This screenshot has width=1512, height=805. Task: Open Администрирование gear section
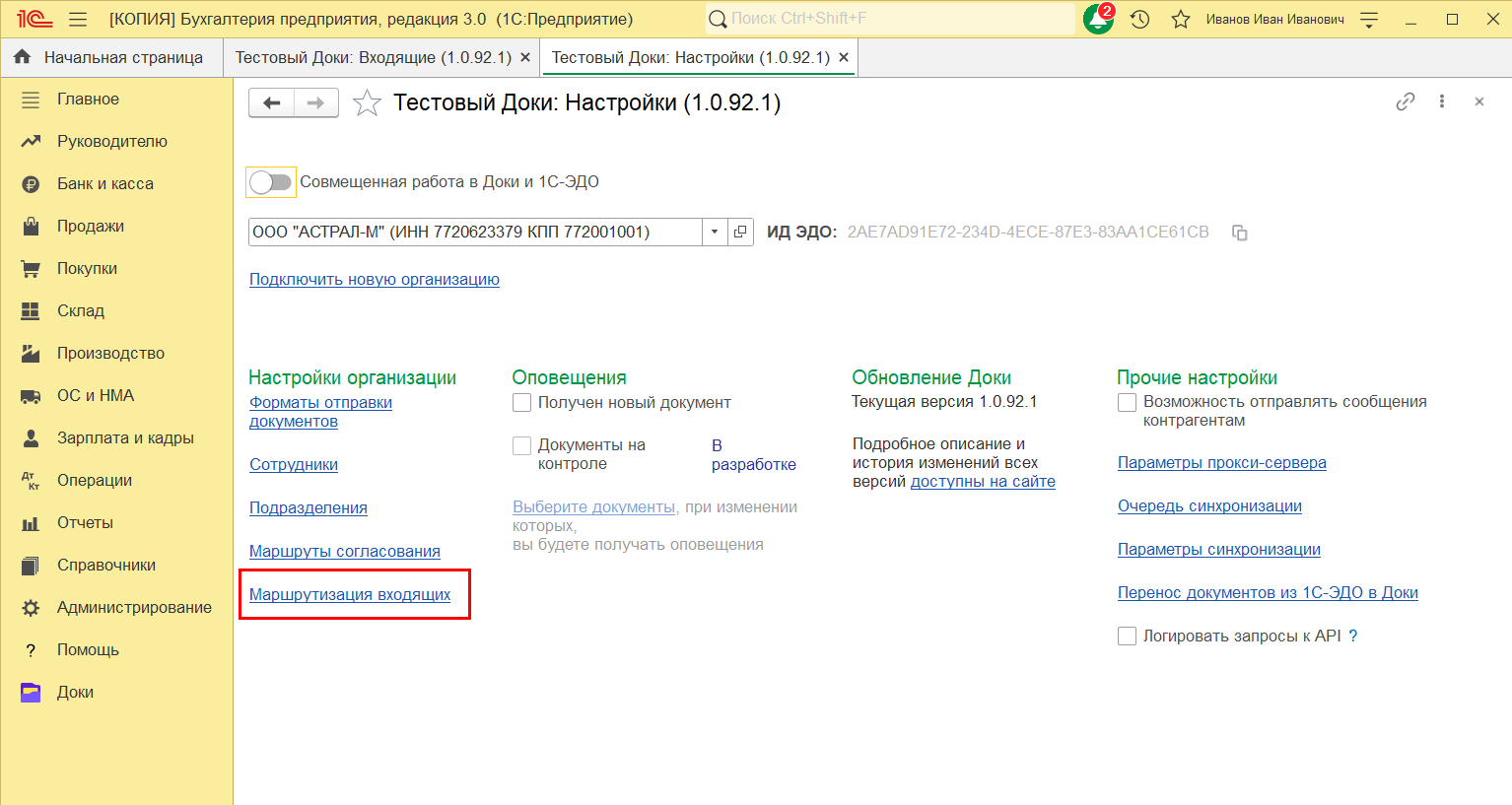pos(31,607)
